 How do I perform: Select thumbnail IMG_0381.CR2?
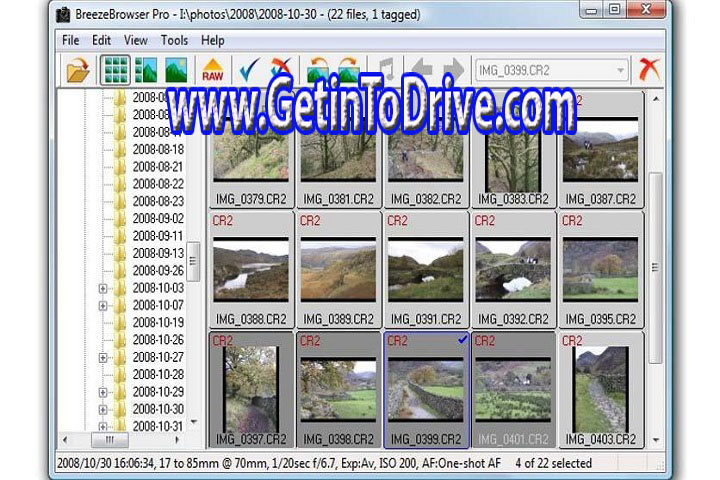pos(338,152)
